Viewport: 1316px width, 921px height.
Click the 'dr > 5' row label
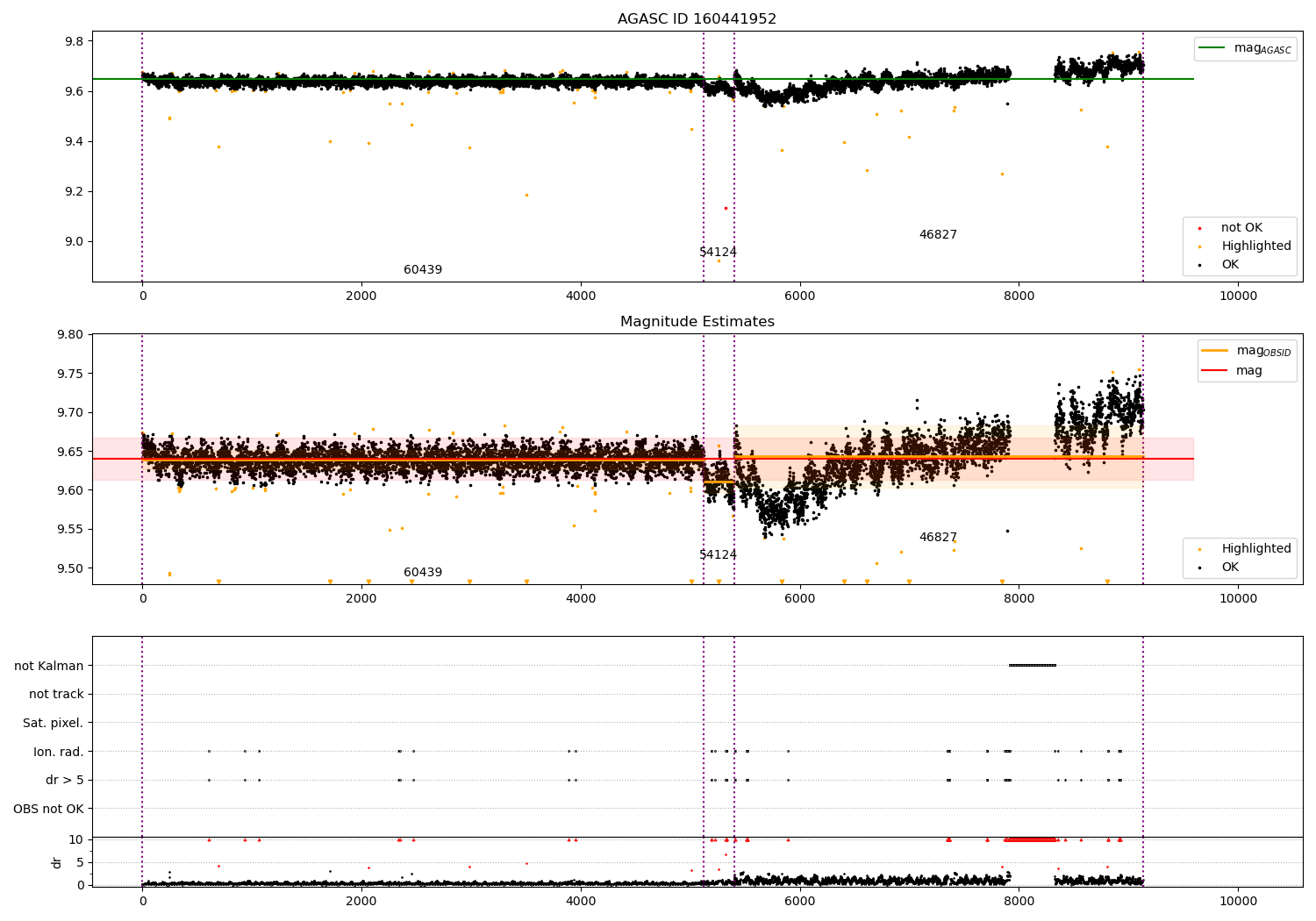point(65,780)
